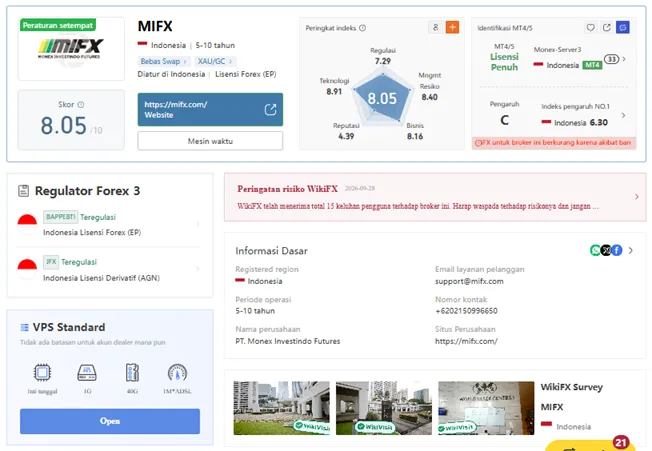
Task: Click the Peringkat indeks info icon
Action: pyautogui.click(x=363, y=28)
